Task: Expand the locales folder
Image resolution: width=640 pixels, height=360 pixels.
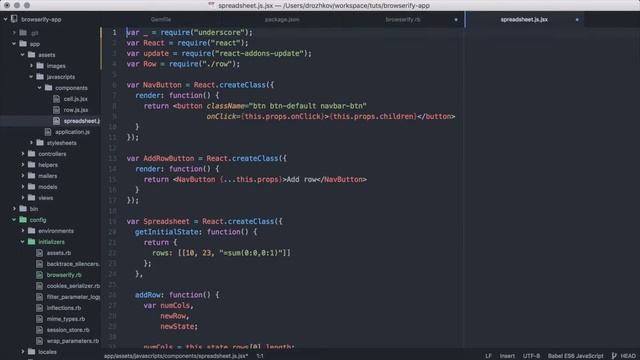Action: pyautogui.click(x=23, y=351)
